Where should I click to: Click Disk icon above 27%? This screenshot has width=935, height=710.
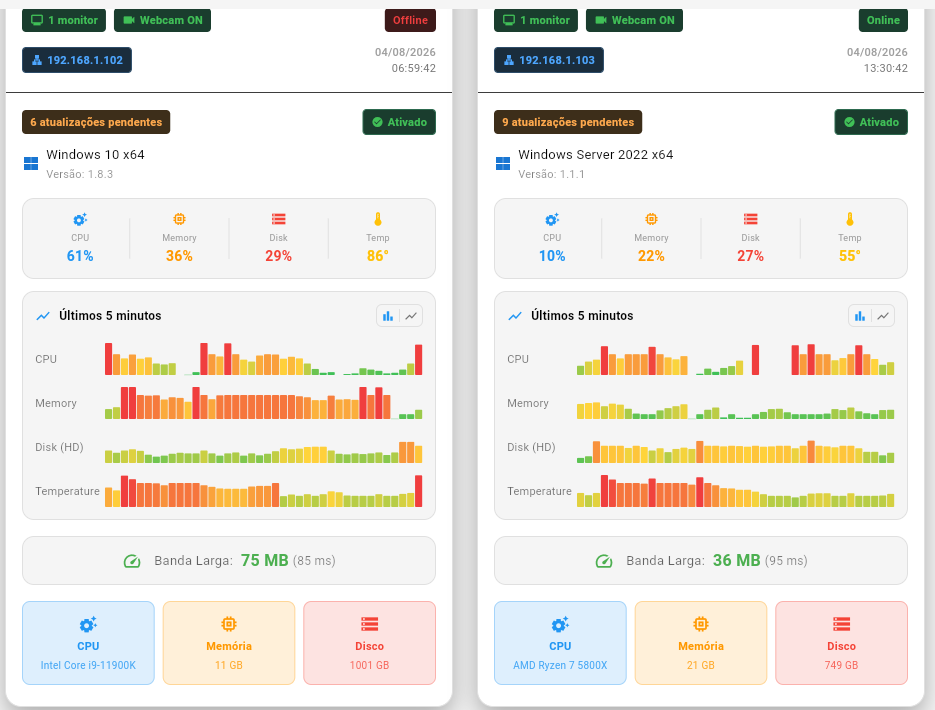pyautogui.click(x=751, y=219)
